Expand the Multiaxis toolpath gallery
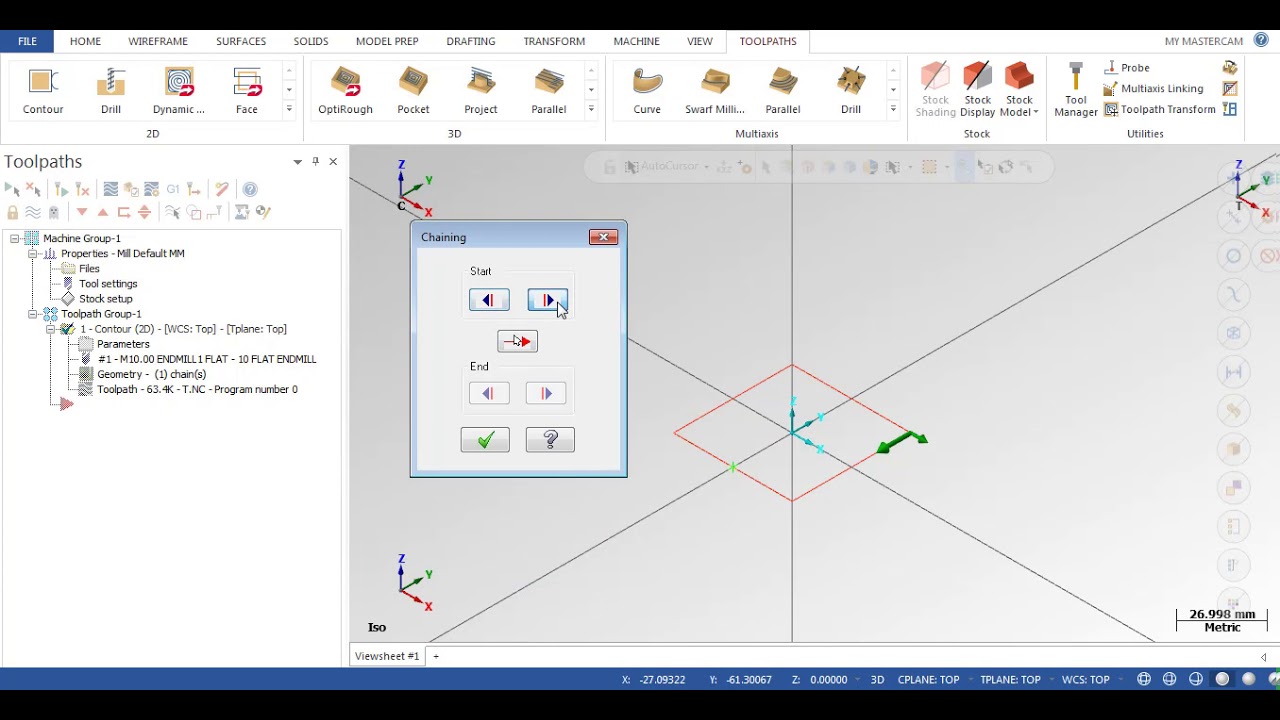 [x=893, y=109]
